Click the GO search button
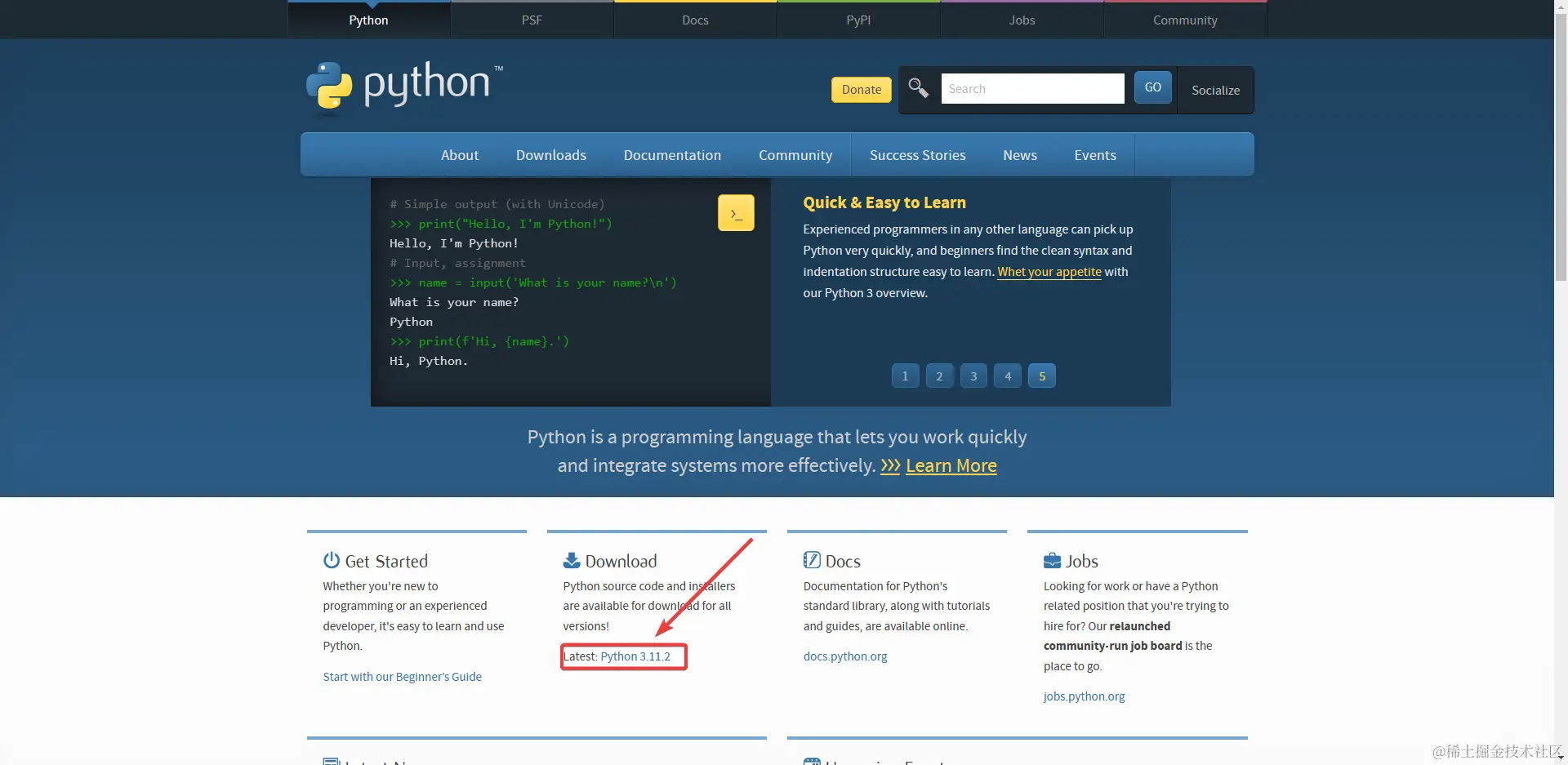 pos(1153,87)
